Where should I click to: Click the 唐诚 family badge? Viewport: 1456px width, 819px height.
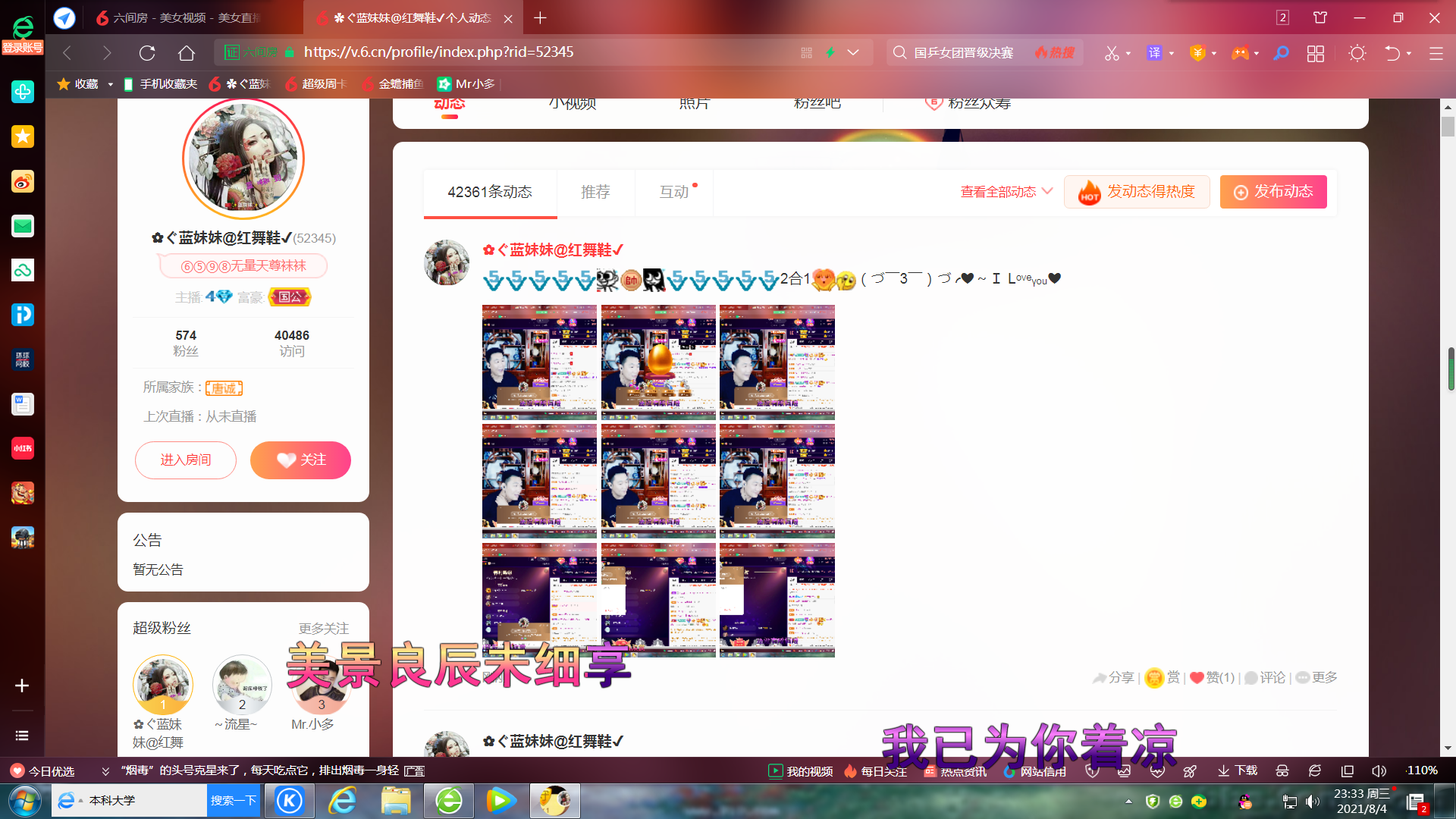[x=224, y=388]
